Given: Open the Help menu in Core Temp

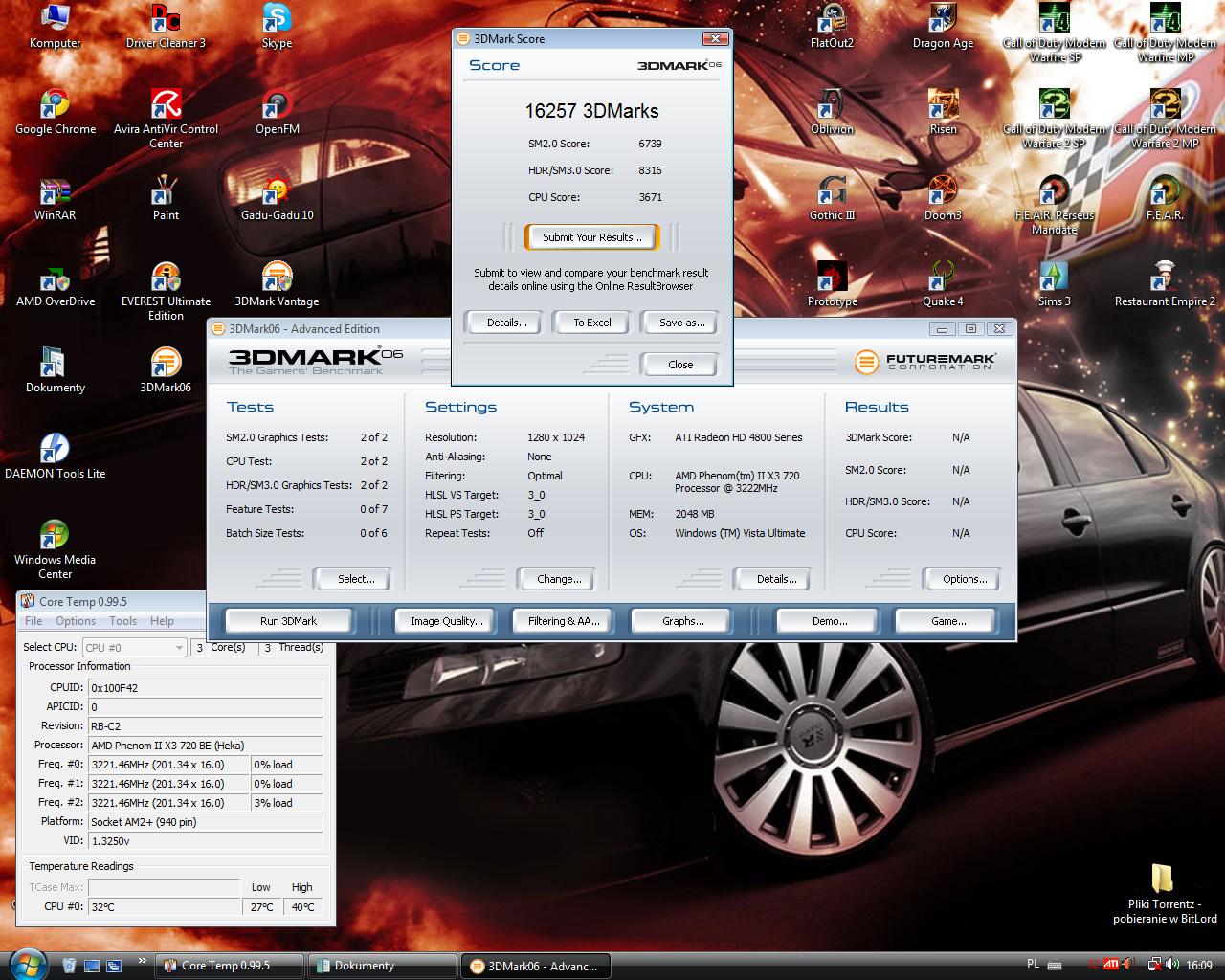Looking at the screenshot, I should coord(162,621).
